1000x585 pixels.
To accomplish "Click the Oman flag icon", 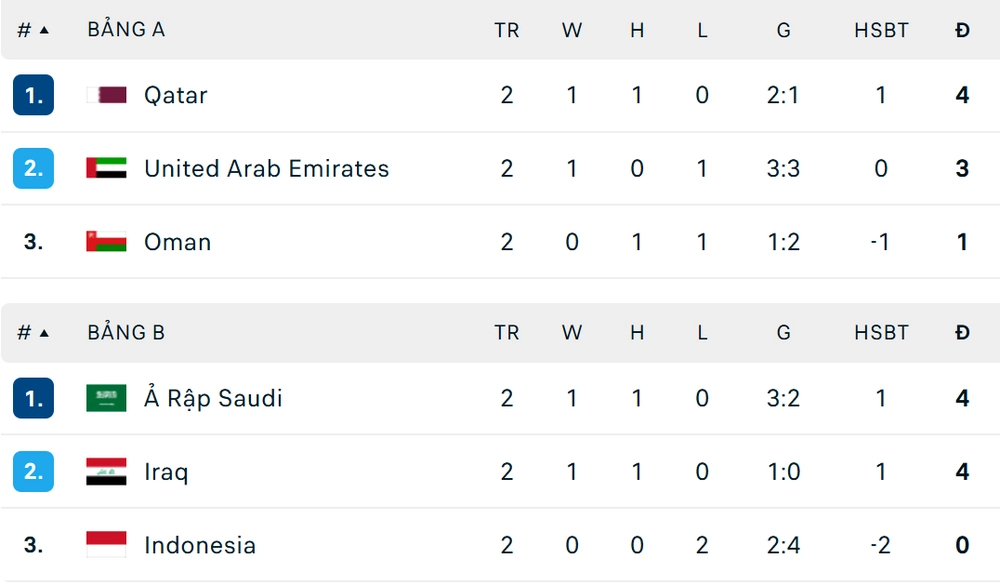I will pos(106,241).
